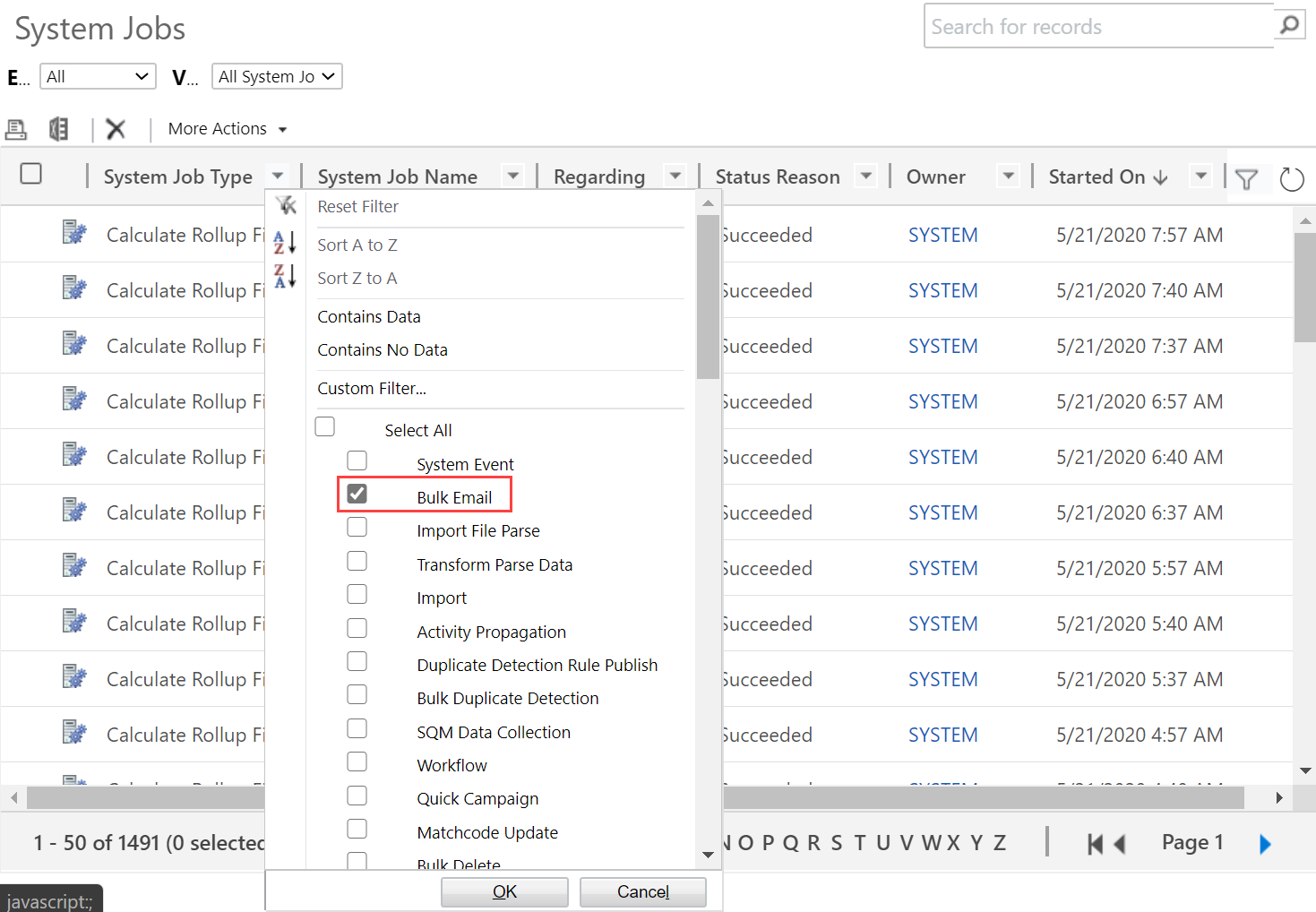
Task: Click the Run Report icon in toolbar
Action: [x=58, y=129]
